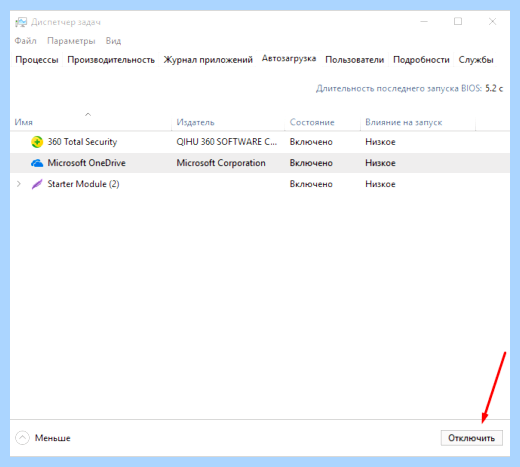520x467 pixels.
Task: Click Низкое impact in the 360 Total Security row
Action: tap(380, 142)
